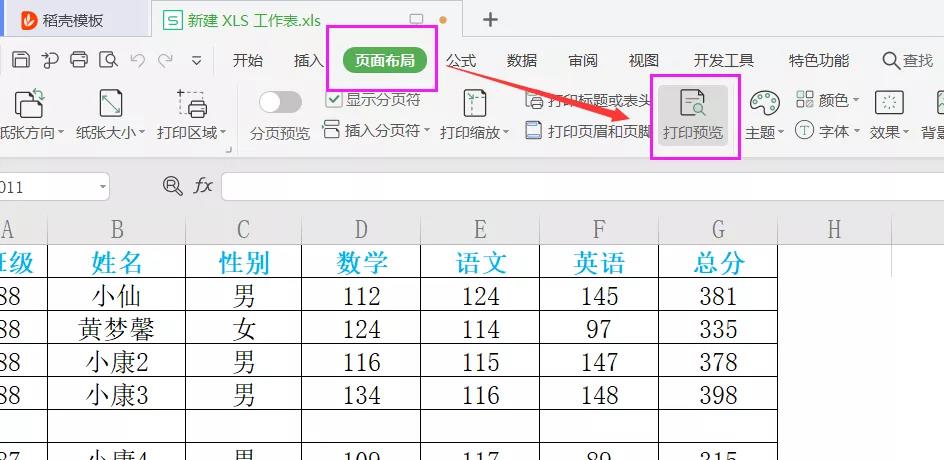944x460 pixels.
Task: Click the window icon on document tab
Action: point(417,19)
